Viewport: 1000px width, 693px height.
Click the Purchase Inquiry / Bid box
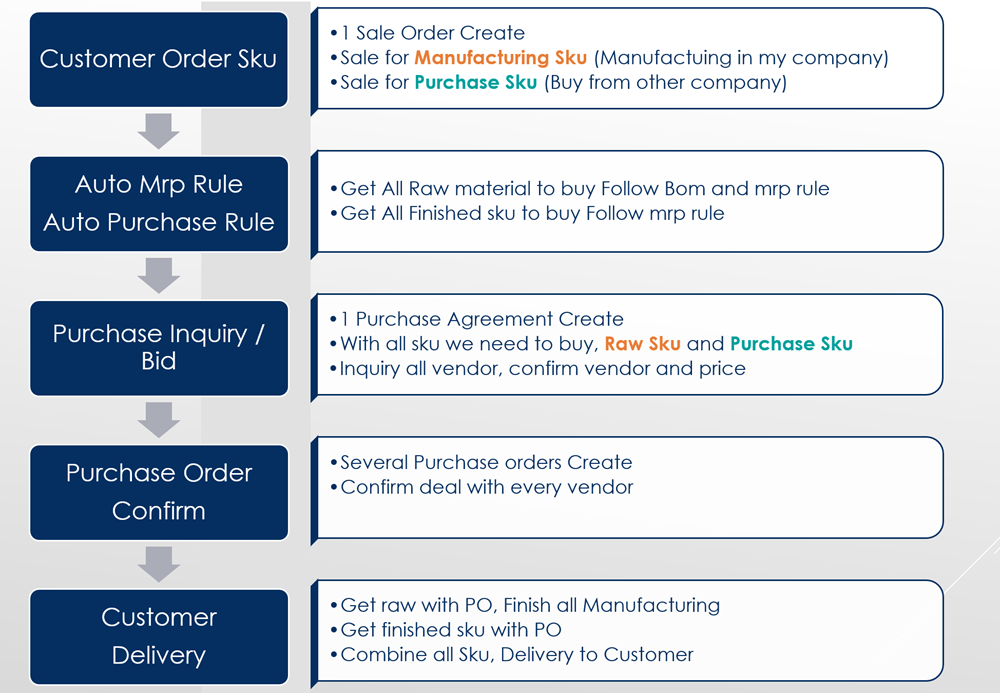pos(159,348)
